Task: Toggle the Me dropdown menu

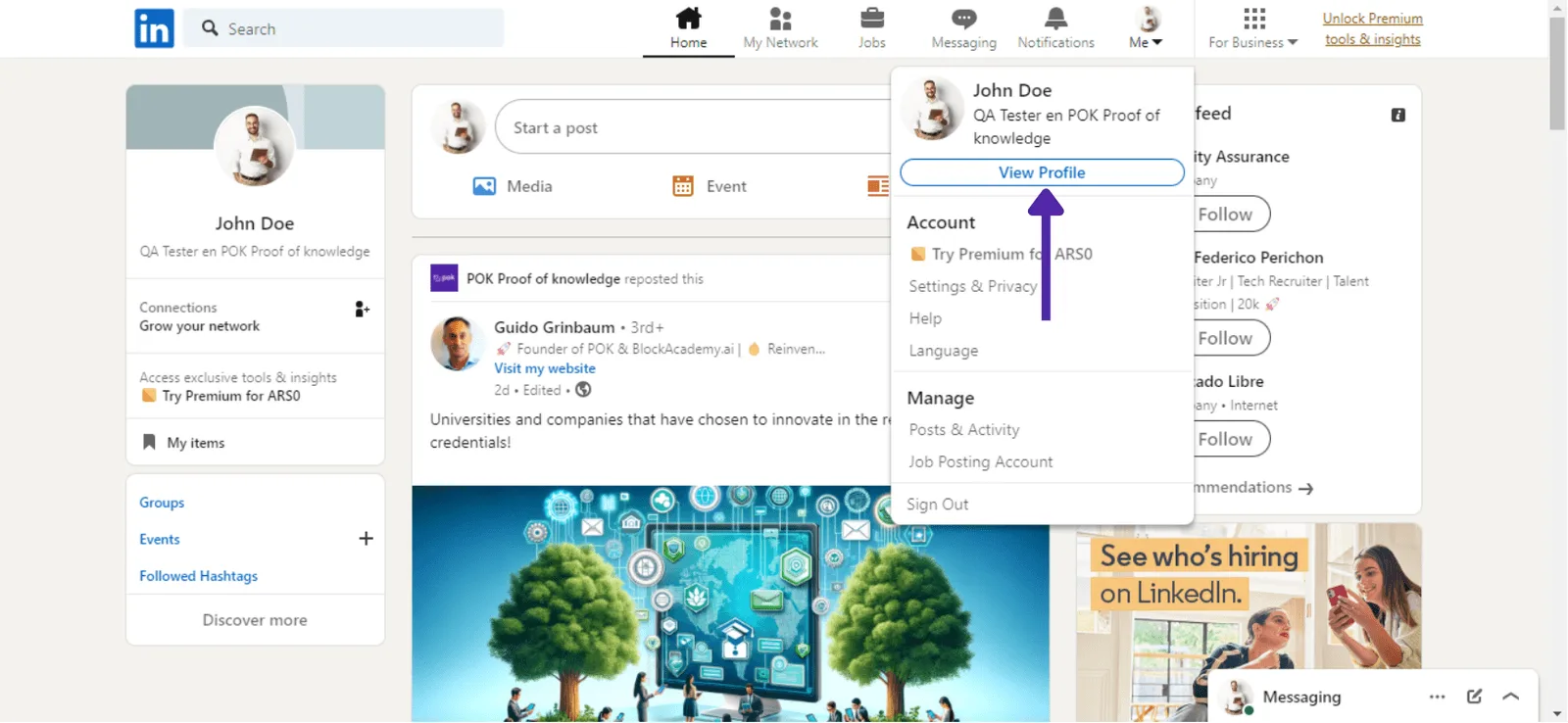Action: coord(1146,28)
